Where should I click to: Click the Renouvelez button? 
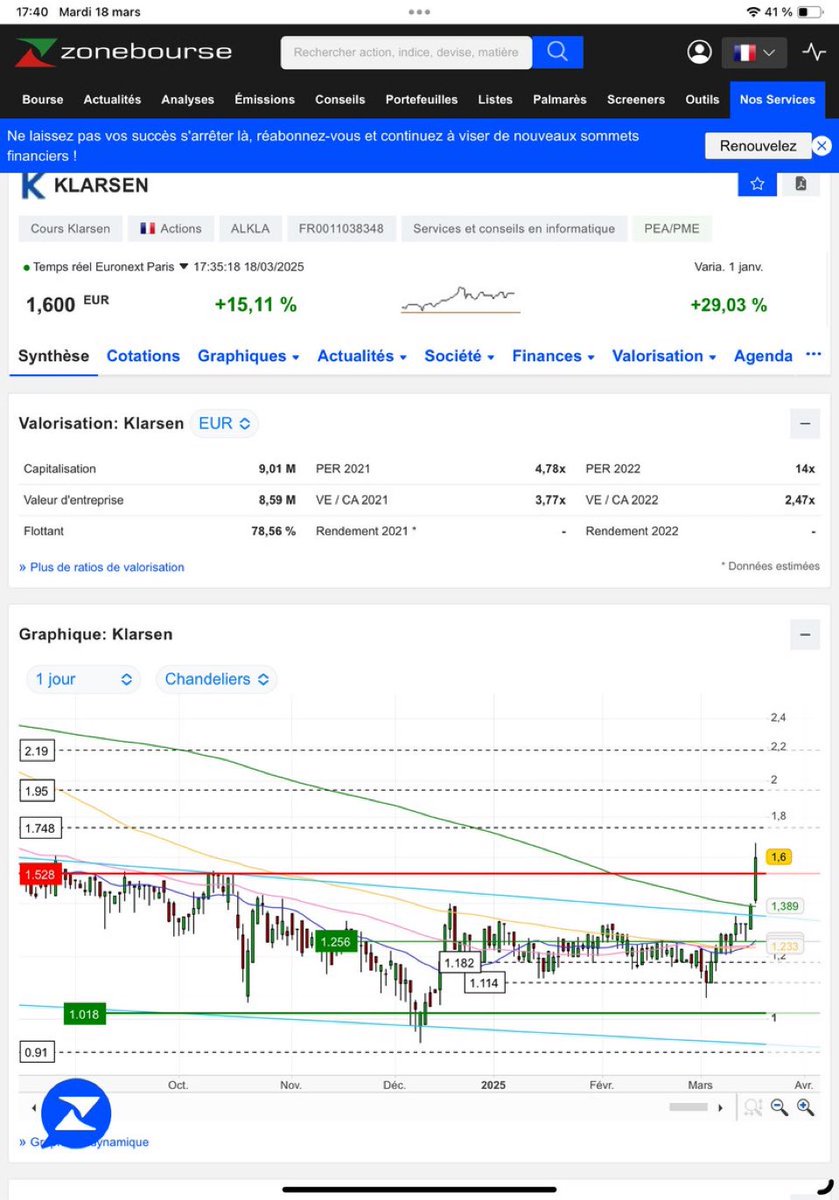(x=758, y=146)
